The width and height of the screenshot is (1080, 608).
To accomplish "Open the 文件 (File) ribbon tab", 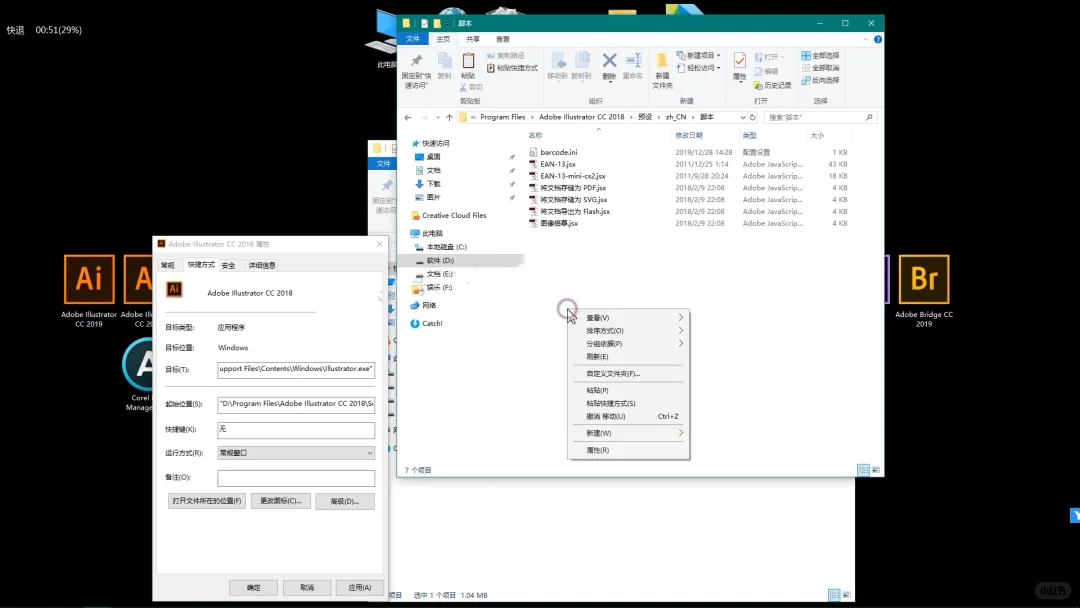I will pyautogui.click(x=413, y=39).
